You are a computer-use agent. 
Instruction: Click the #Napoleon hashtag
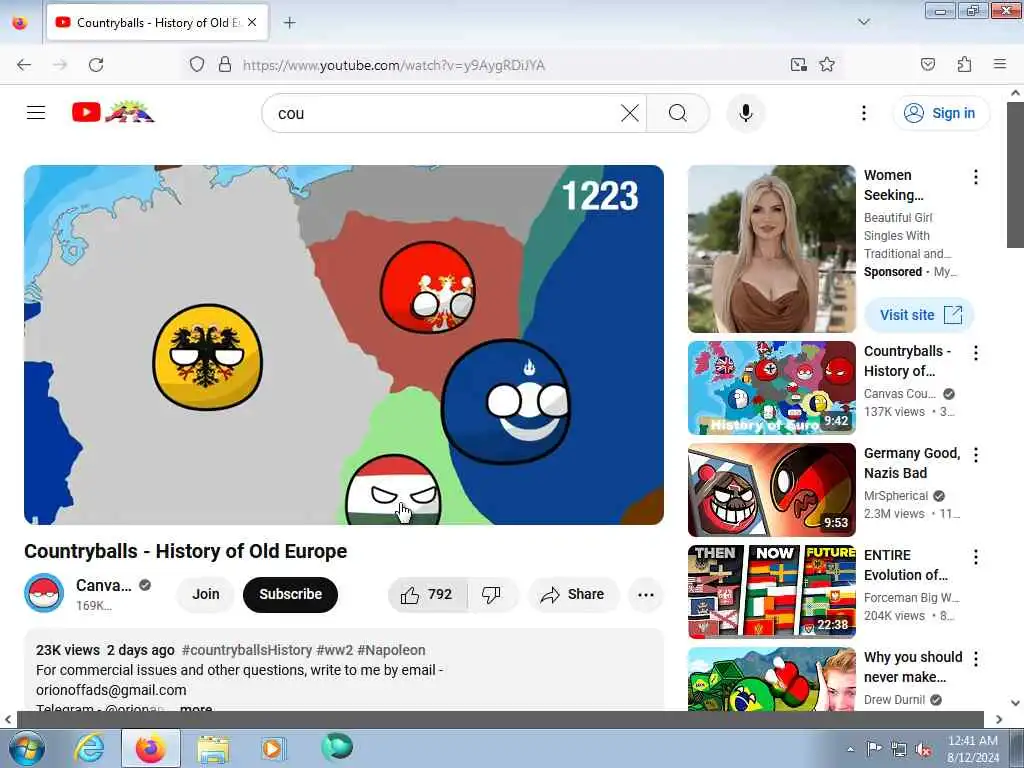[x=391, y=650]
